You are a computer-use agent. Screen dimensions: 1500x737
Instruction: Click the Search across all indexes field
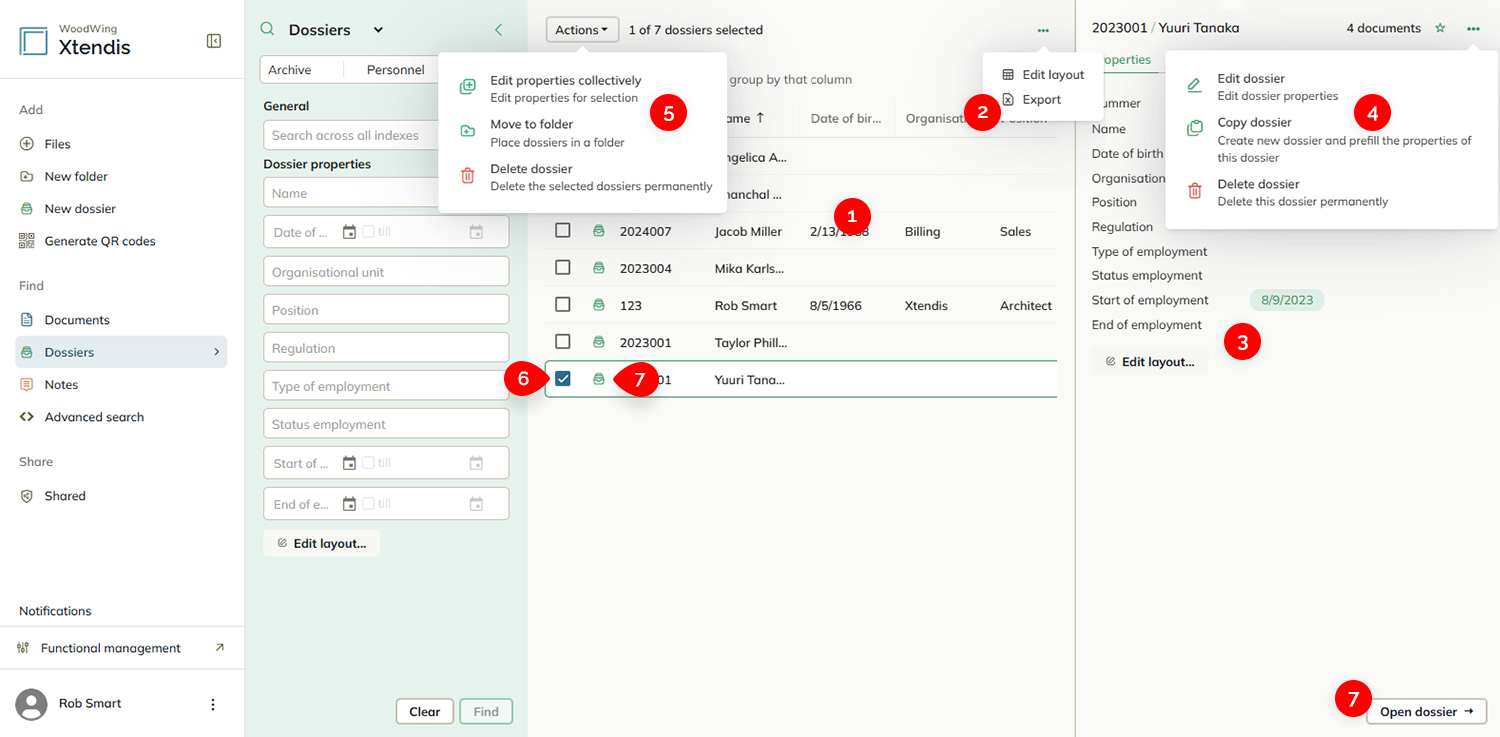click(x=351, y=135)
